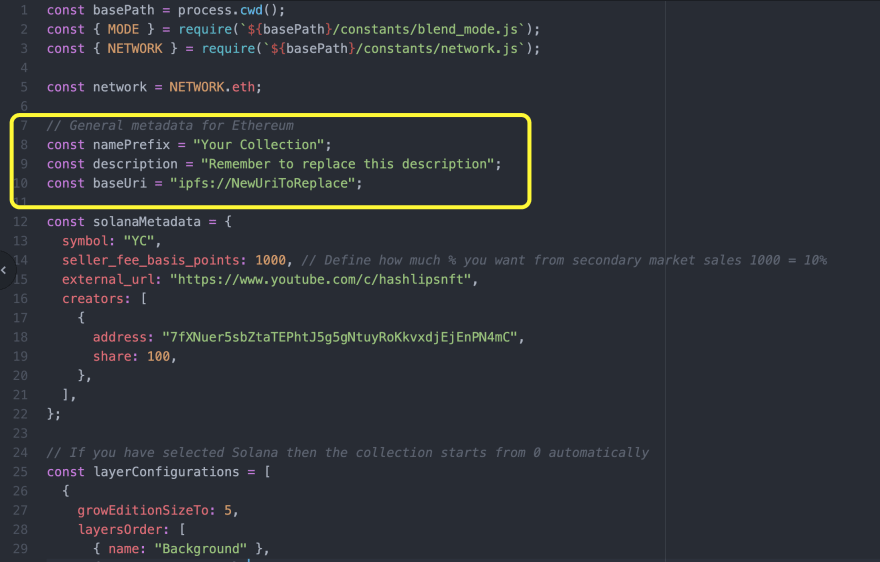The image size is (880, 562).
Task: Click the hashlipsnft YouTube URL string
Action: (320, 280)
